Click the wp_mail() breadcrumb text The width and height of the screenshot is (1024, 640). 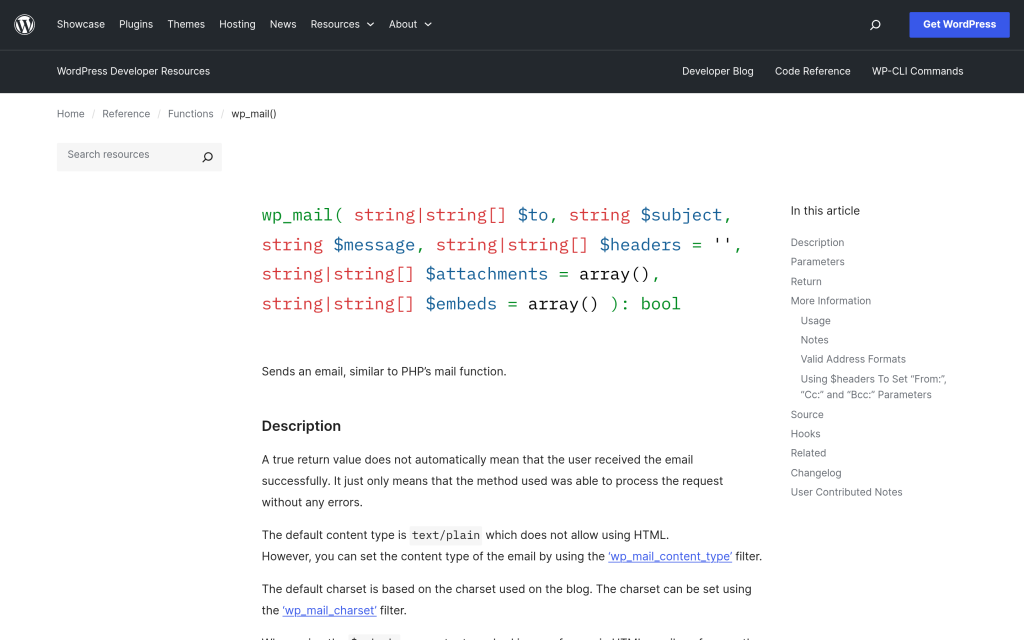(x=253, y=114)
